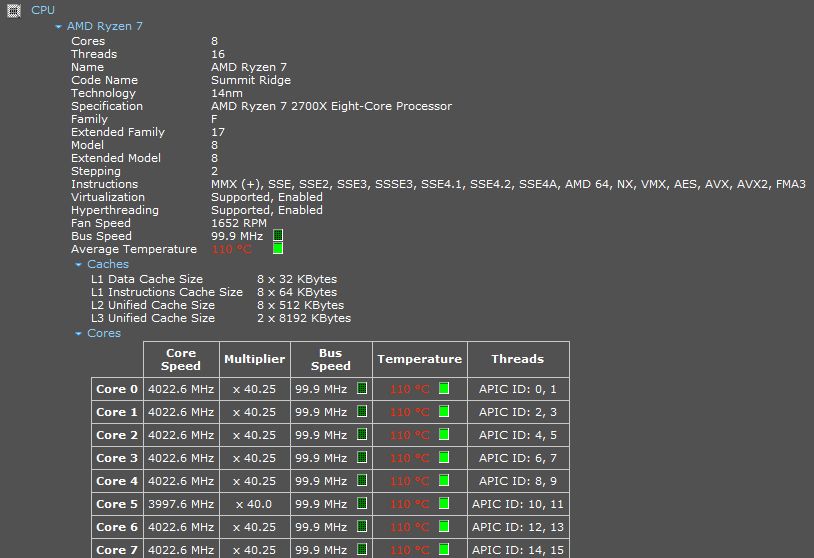Screen dimensions: 814x558
Task: Click Core 2 temperature green indicator
Action: 444,434
